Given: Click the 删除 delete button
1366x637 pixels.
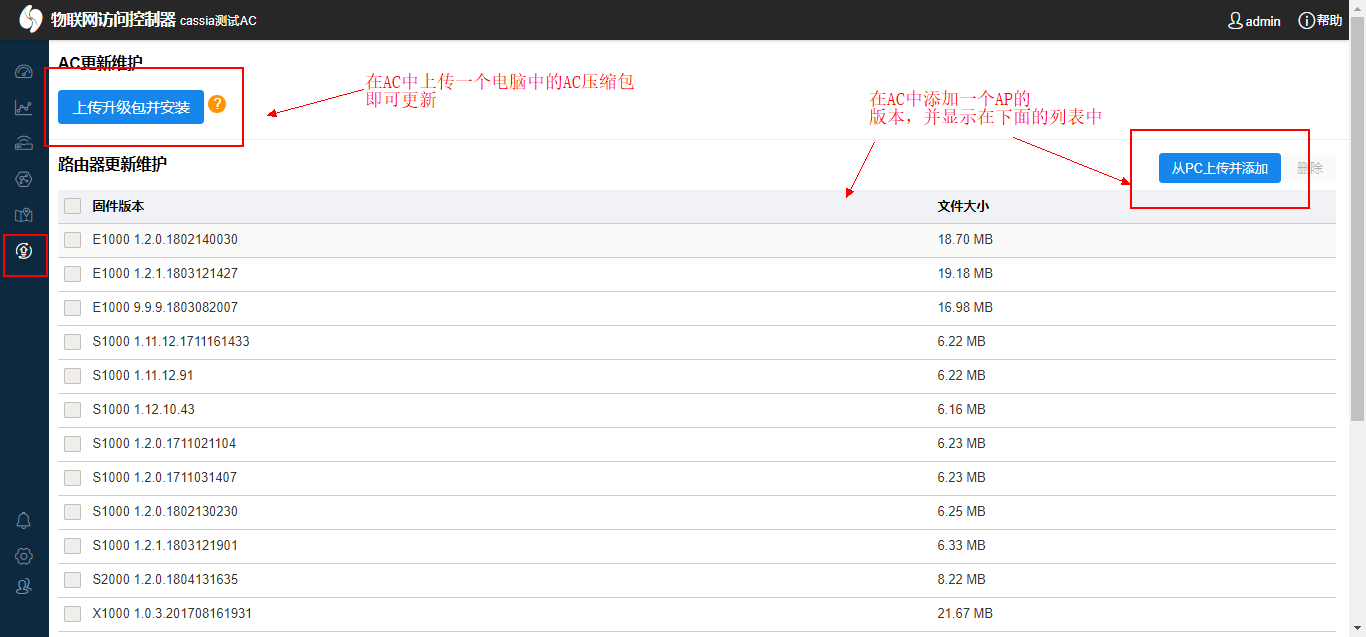Looking at the screenshot, I should pyautogui.click(x=1310, y=168).
